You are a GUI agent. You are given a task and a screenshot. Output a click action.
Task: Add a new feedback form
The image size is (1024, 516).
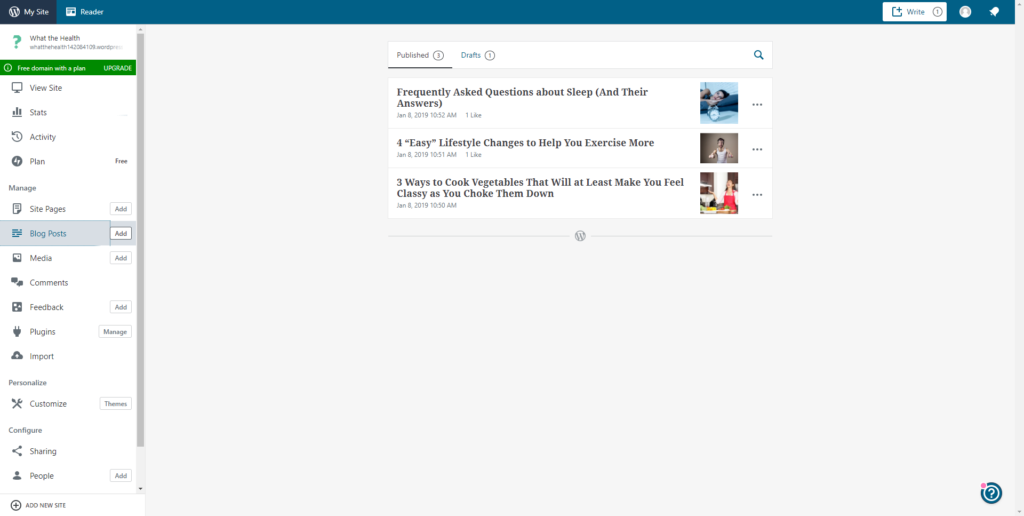click(121, 307)
